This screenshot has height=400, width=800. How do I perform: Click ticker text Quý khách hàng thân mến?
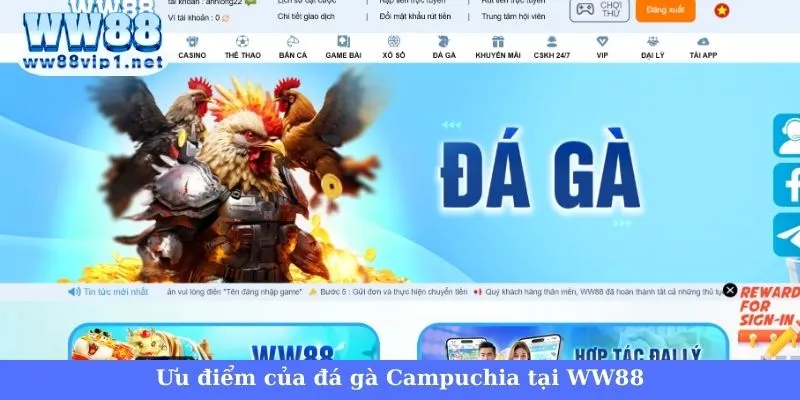click(605, 292)
